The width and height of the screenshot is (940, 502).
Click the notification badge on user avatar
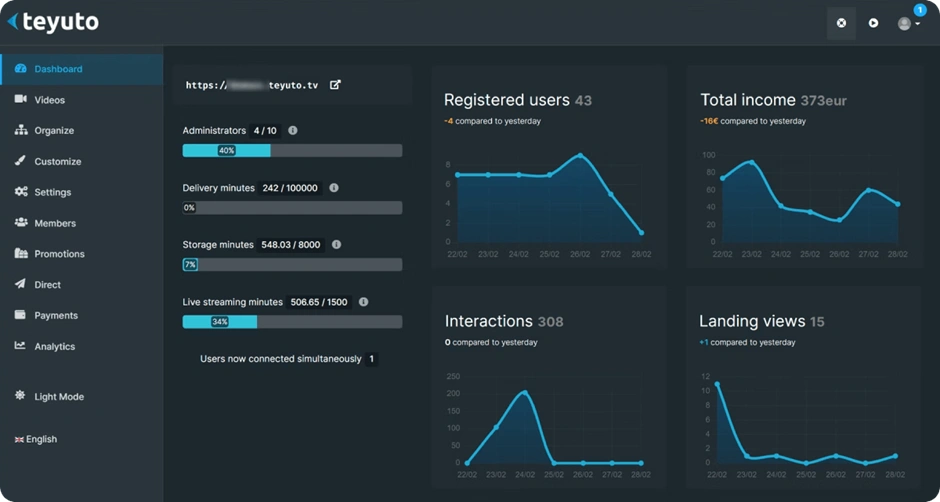pyautogui.click(x=920, y=10)
